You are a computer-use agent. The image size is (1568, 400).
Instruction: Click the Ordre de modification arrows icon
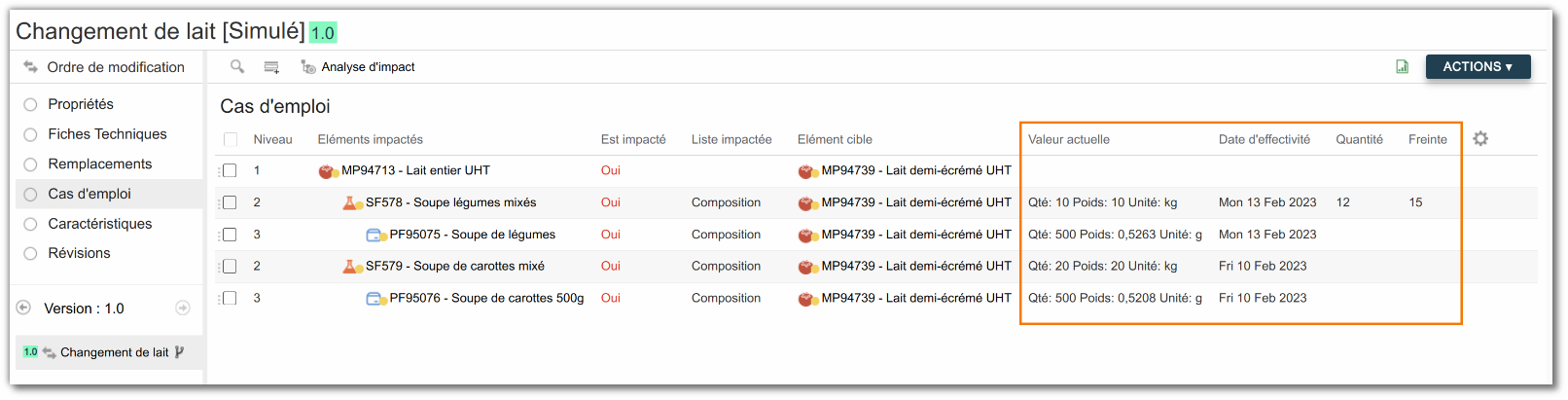click(30, 67)
